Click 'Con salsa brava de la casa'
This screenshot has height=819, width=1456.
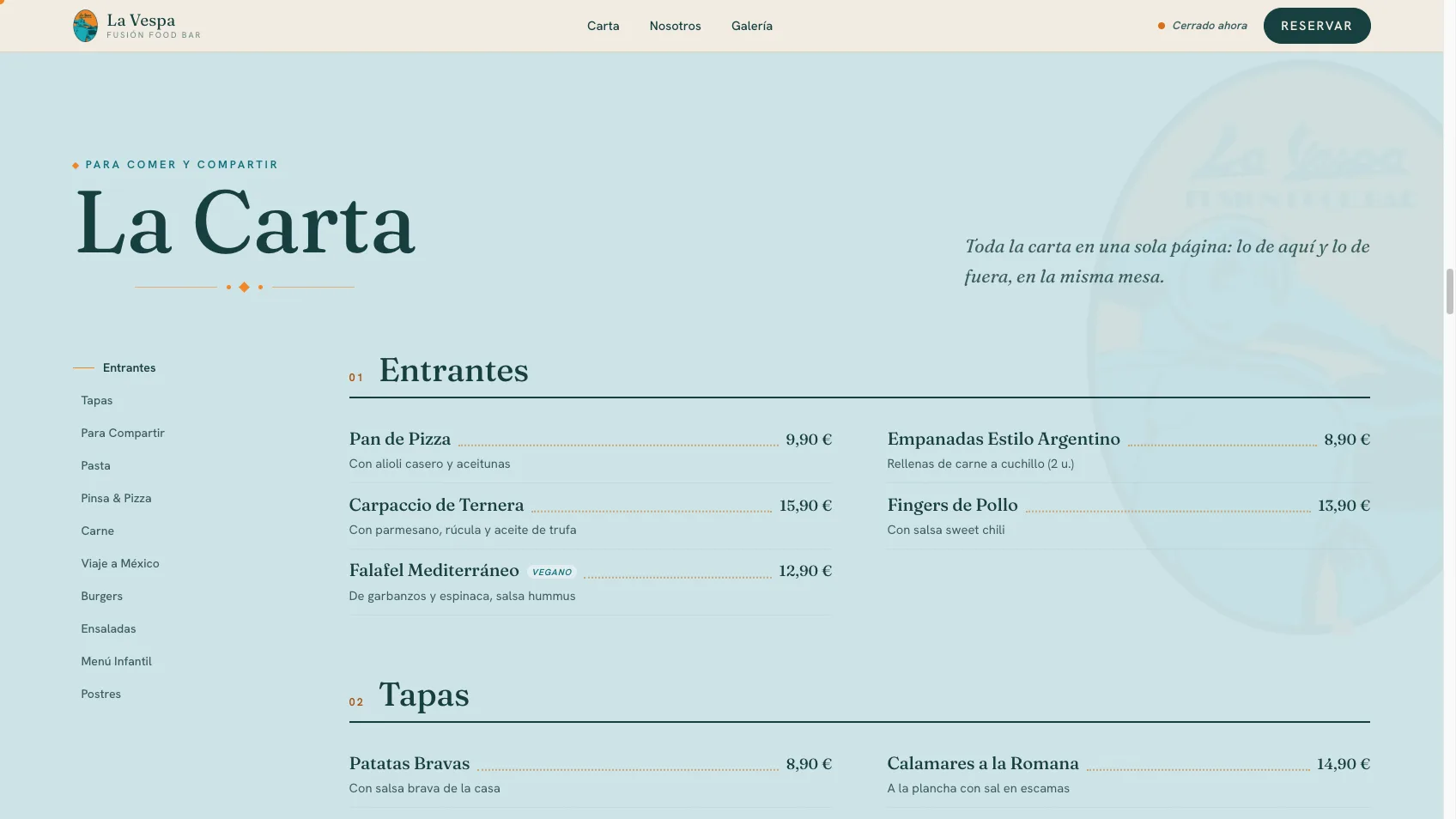point(424,788)
